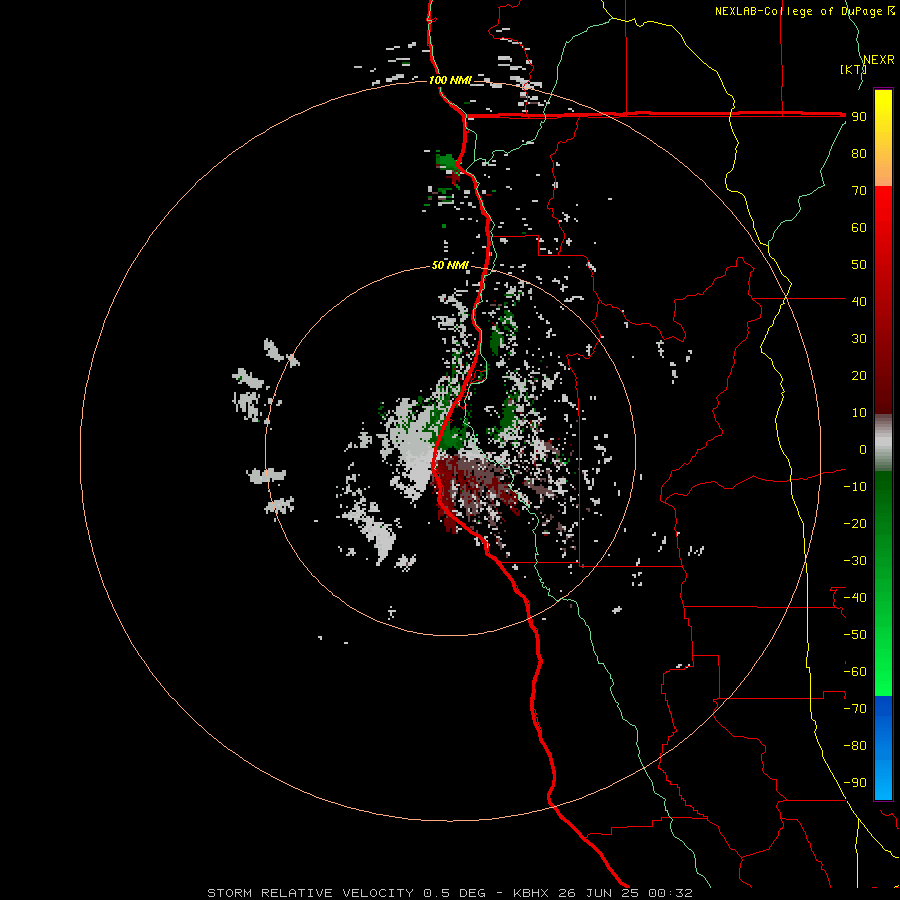The height and width of the screenshot is (900, 900).
Task: Click the -40 velocity scale label
Action: click(x=855, y=598)
